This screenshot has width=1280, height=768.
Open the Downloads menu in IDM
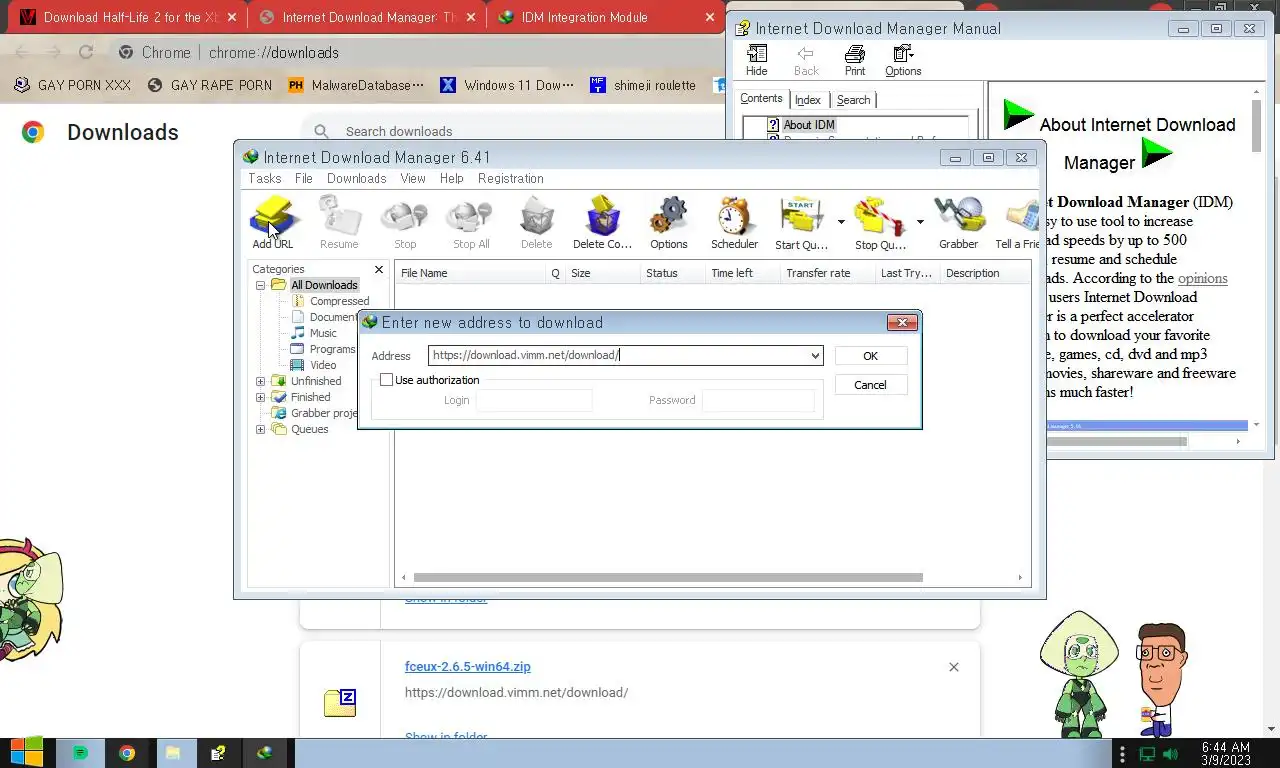point(356,178)
